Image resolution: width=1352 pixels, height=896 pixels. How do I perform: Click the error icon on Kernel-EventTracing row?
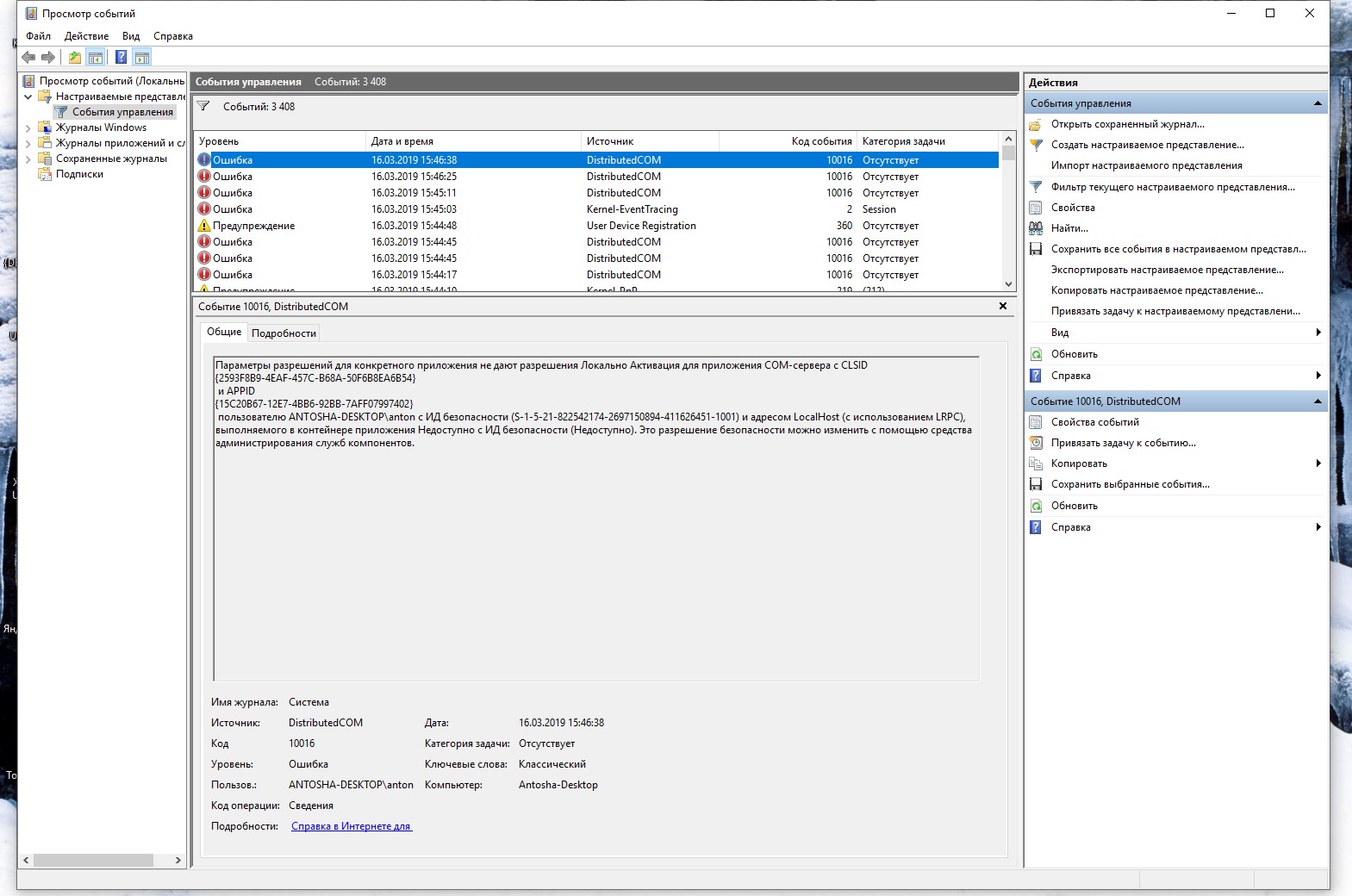tap(204, 209)
